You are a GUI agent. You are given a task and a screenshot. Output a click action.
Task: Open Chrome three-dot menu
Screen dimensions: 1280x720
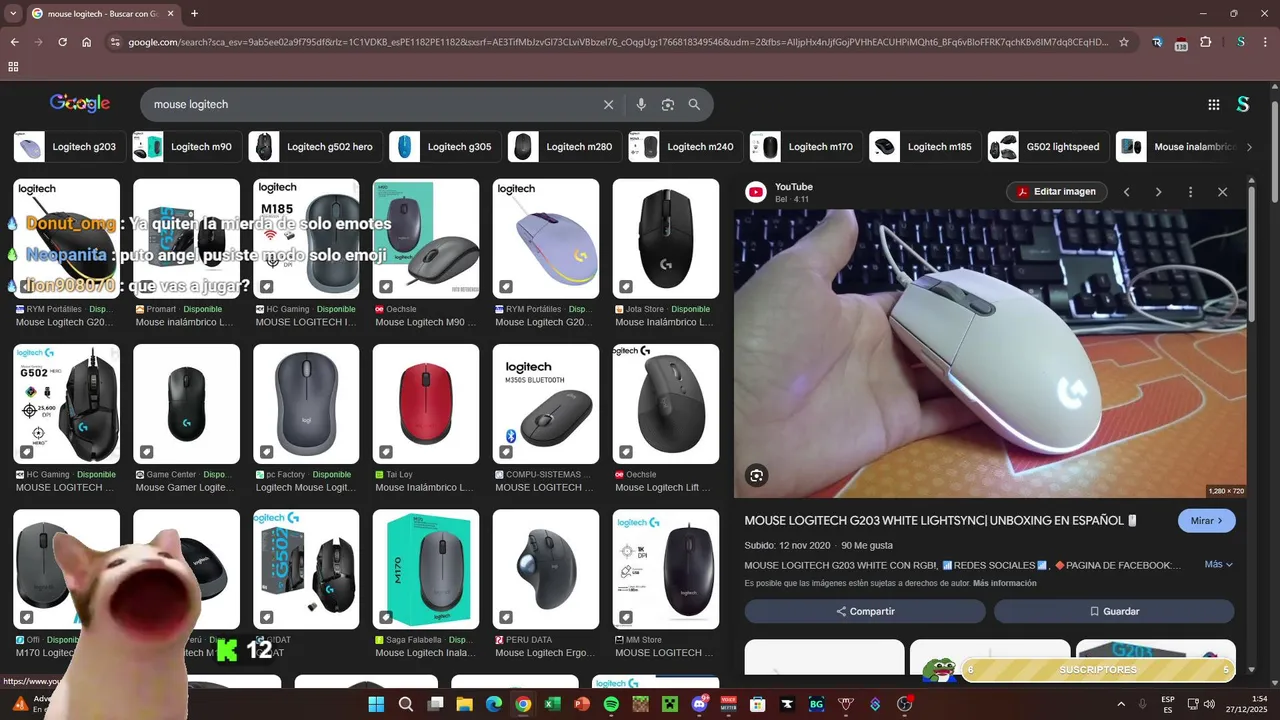1264,42
